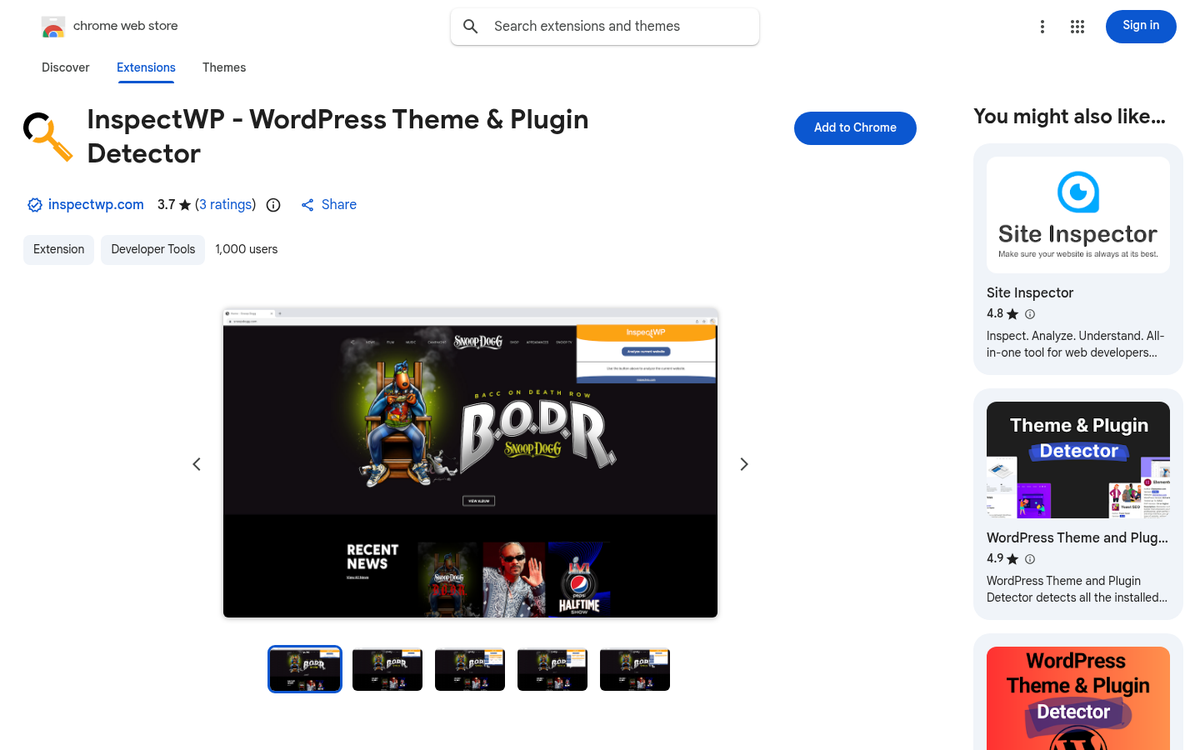The image size is (1200, 750).
Task: Click the Share icon
Action: pos(307,204)
